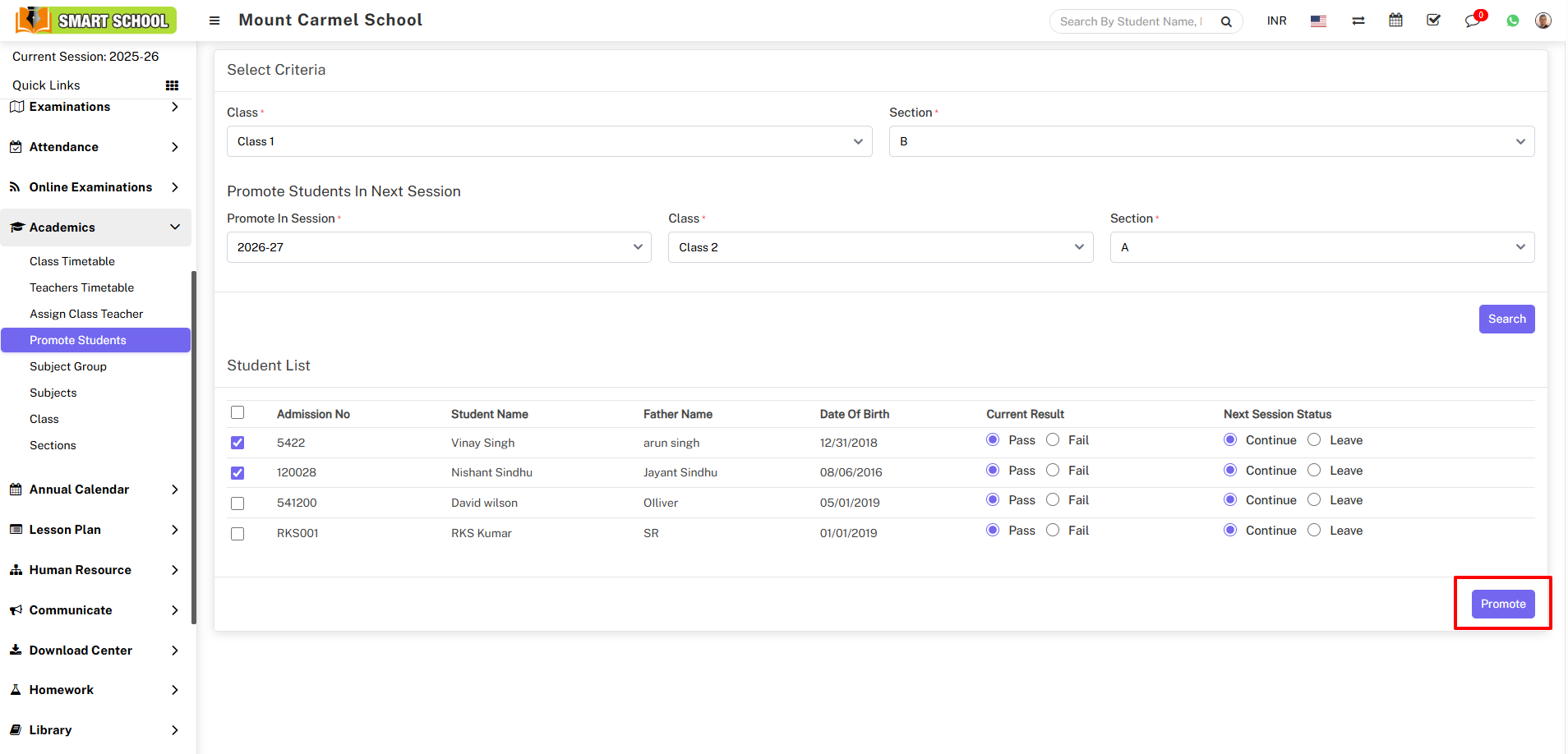Click the search magnifier icon

[x=1226, y=22]
